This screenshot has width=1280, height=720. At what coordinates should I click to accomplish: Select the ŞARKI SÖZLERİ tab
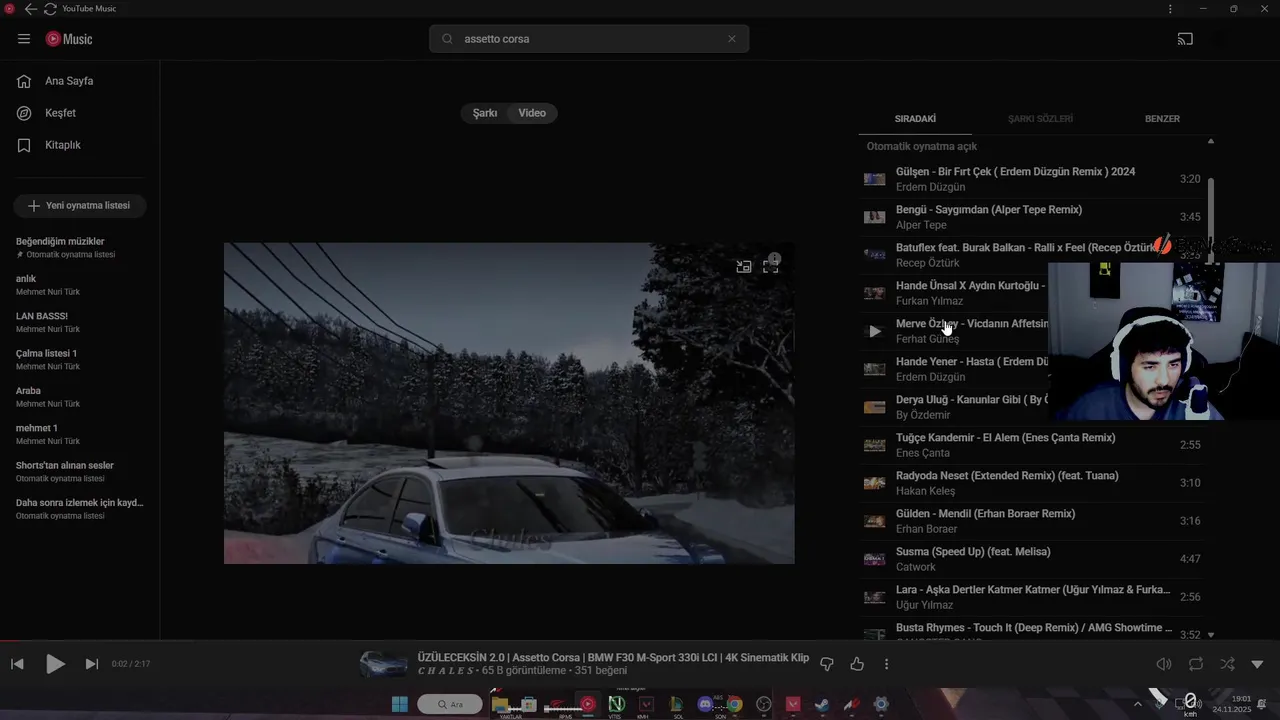click(1040, 119)
